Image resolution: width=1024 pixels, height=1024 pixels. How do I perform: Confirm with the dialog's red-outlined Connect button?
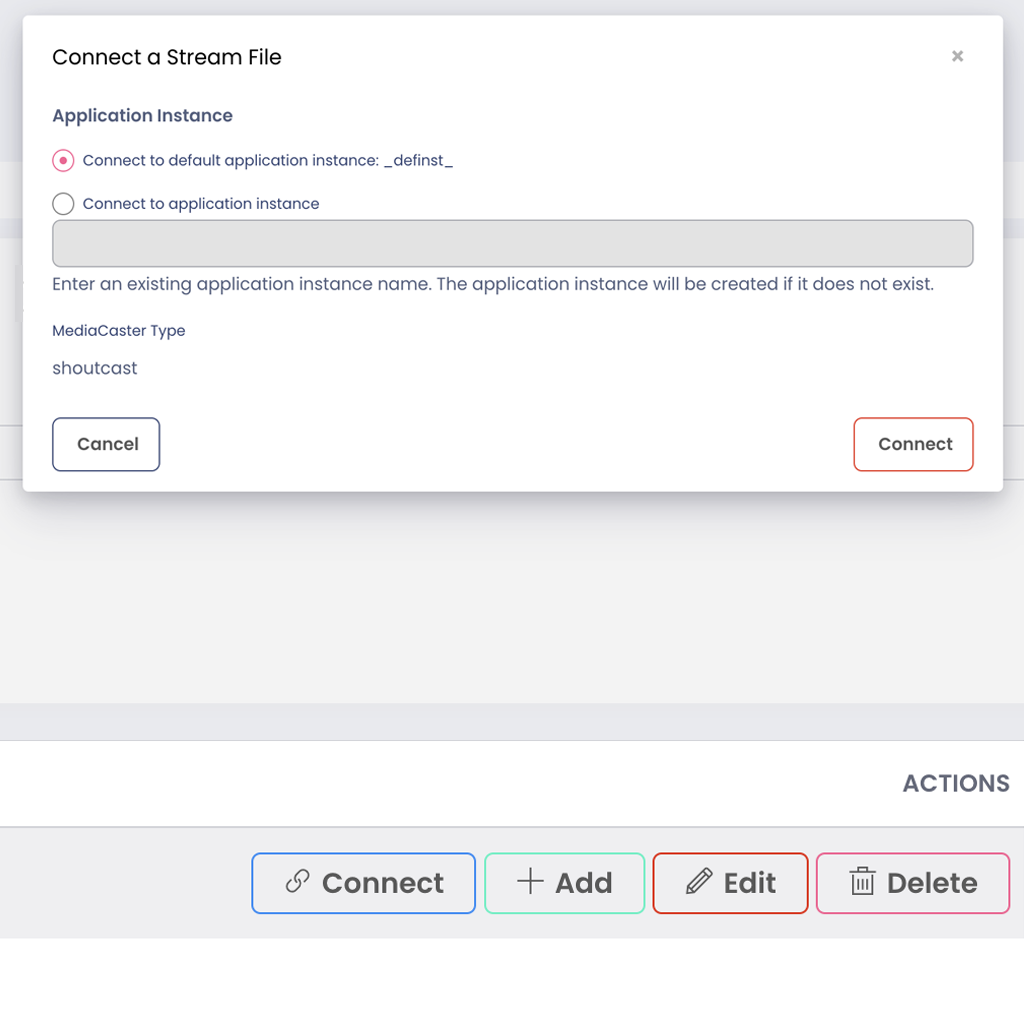coord(913,444)
